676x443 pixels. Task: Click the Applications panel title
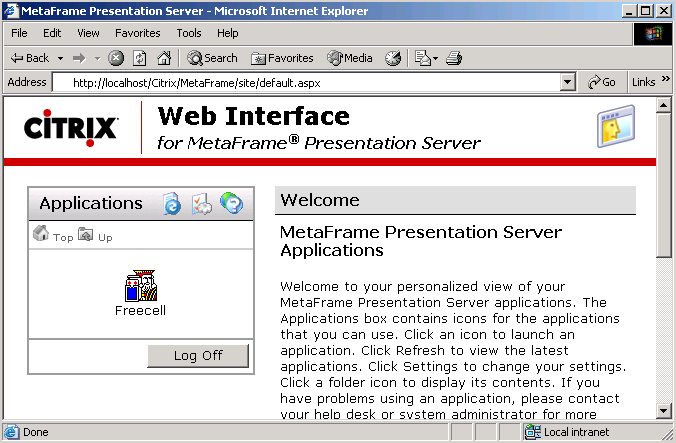(x=91, y=203)
